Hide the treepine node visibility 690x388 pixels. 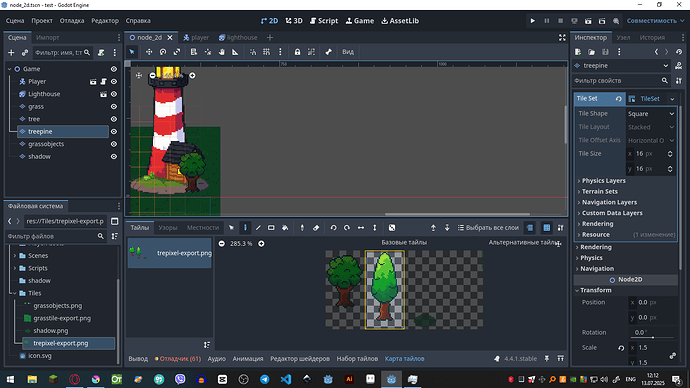tap(114, 132)
